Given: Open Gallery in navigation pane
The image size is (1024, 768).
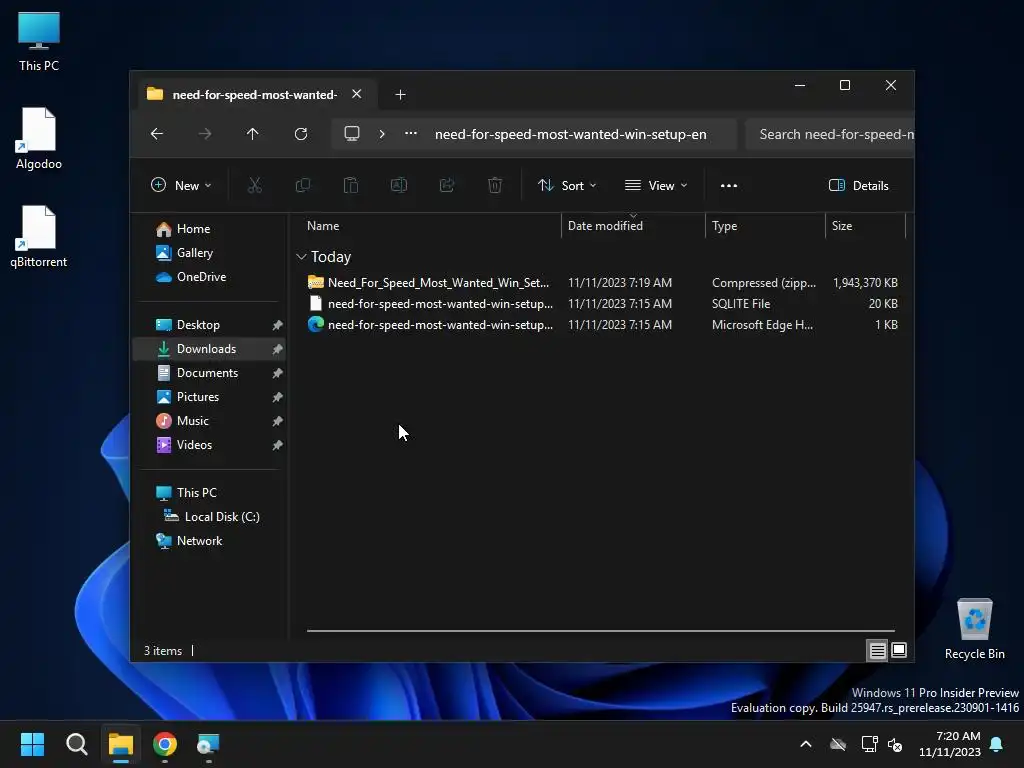Looking at the screenshot, I should pyautogui.click(x=185, y=253).
